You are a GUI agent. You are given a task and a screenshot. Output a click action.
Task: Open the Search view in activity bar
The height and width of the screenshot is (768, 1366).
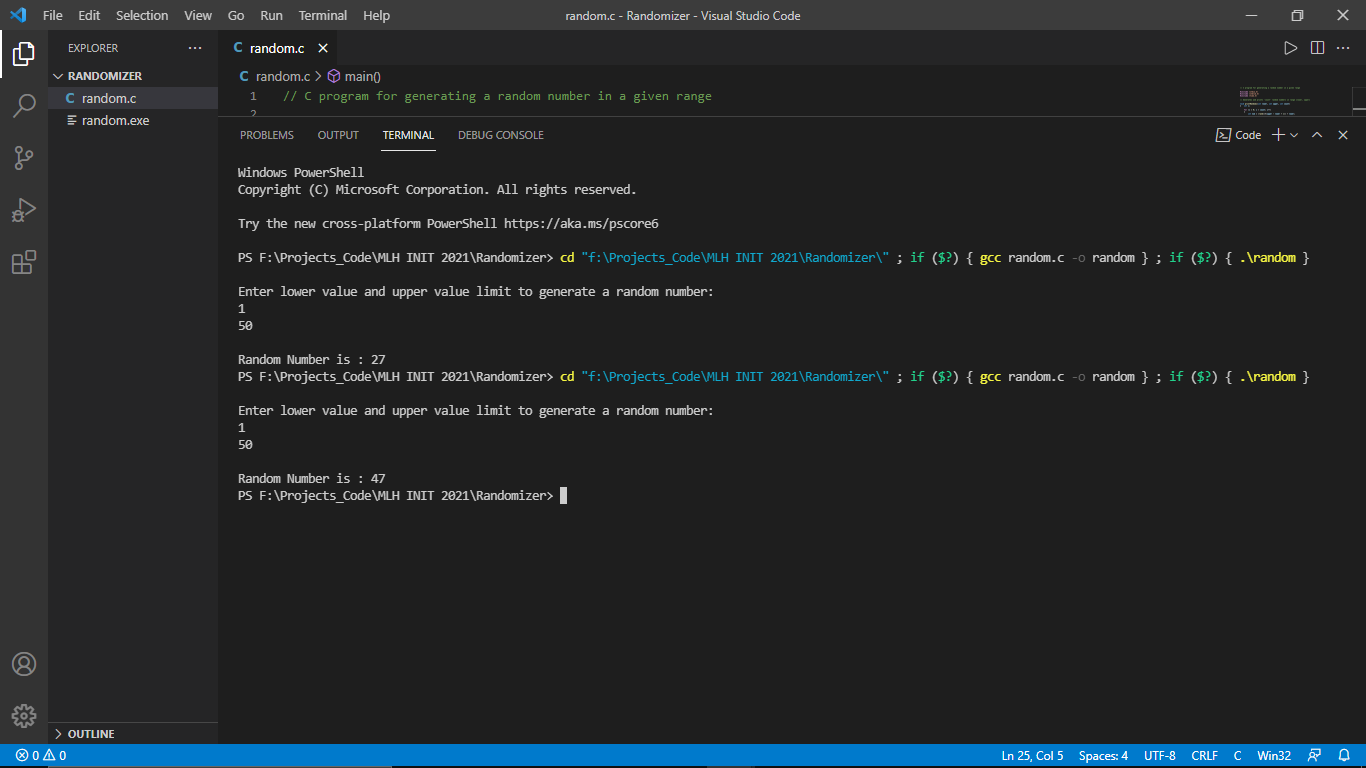coord(24,105)
